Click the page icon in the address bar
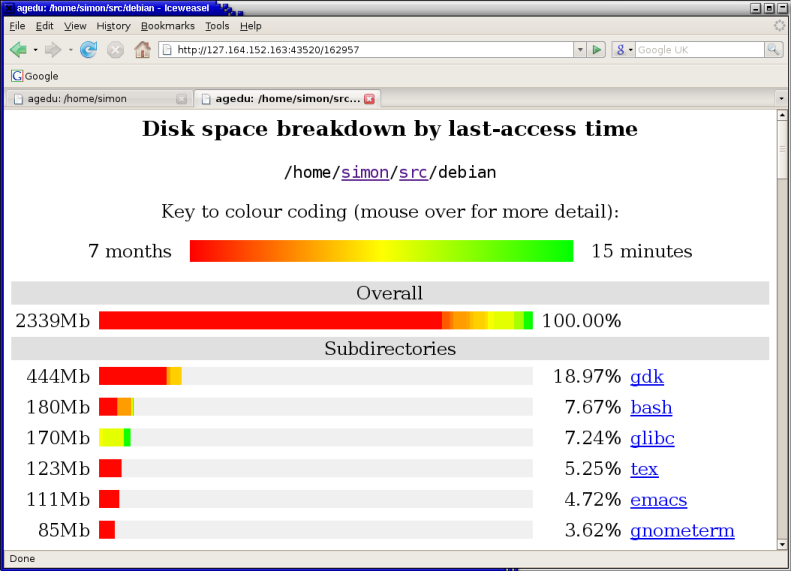 pos(167,49)
